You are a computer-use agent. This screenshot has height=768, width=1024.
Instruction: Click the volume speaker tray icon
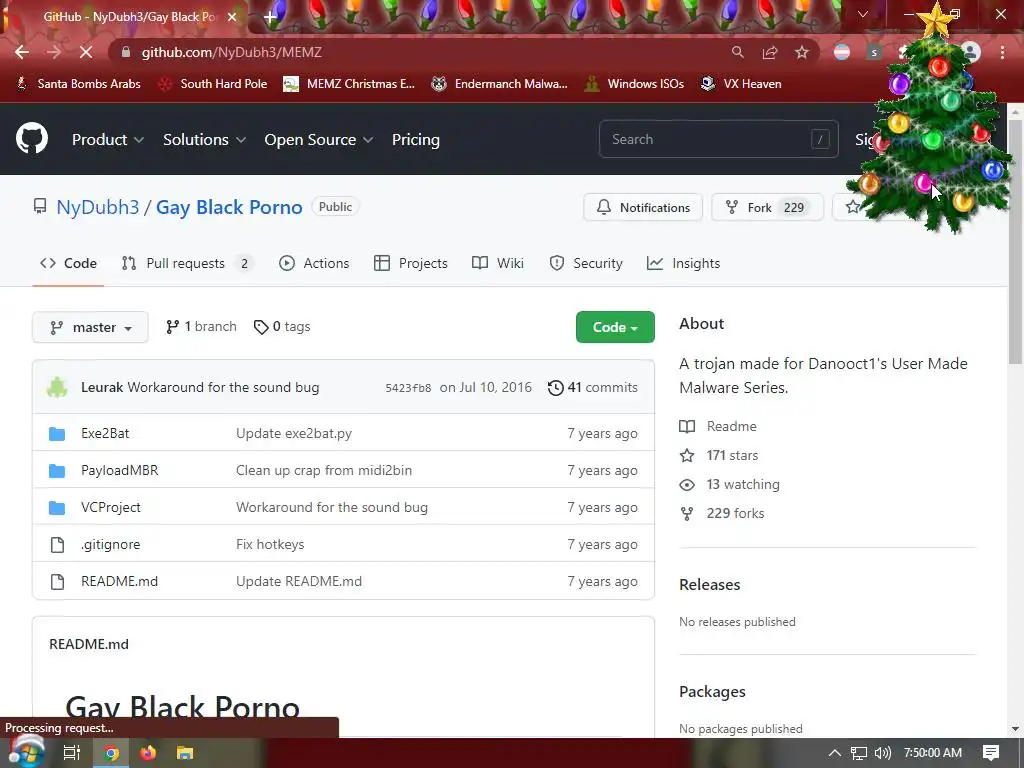coord(882,753)
